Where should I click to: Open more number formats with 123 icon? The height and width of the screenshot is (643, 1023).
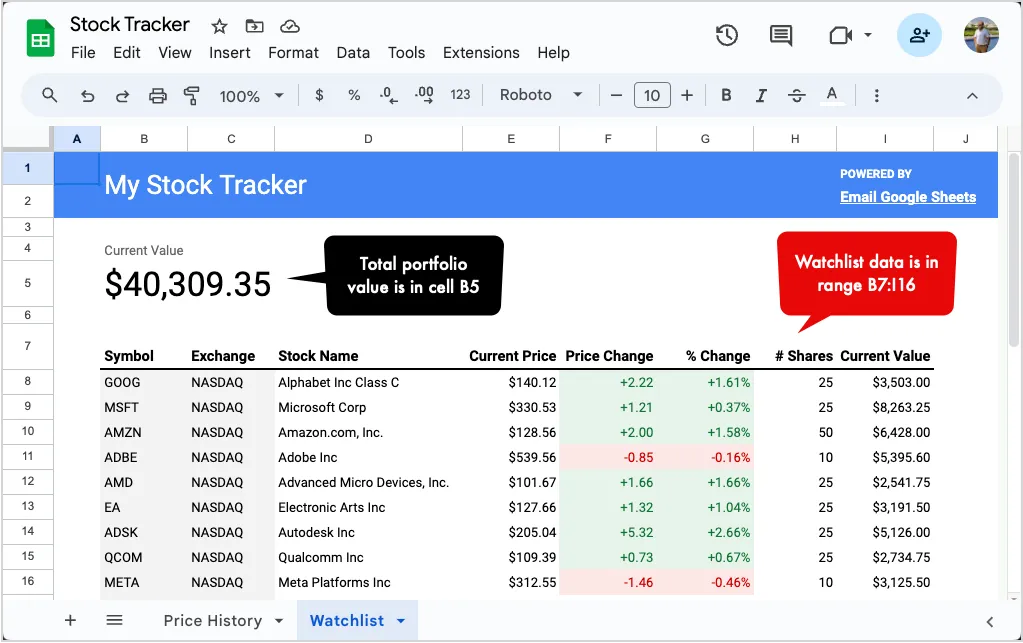coord(459,94)
